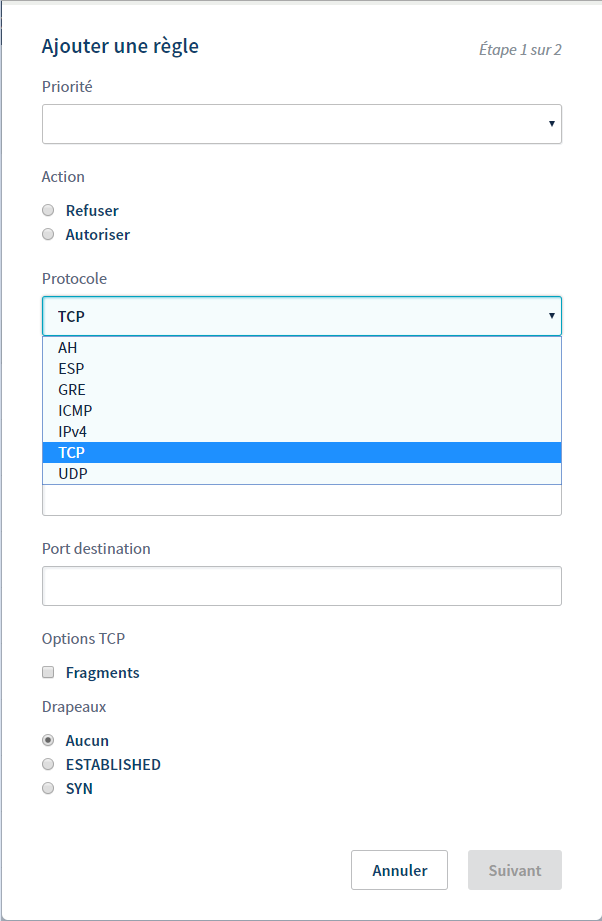Choose ICMP from the protocol list
Image resolution: width=602 pixels, height=921 pixels.
(302, 411)
